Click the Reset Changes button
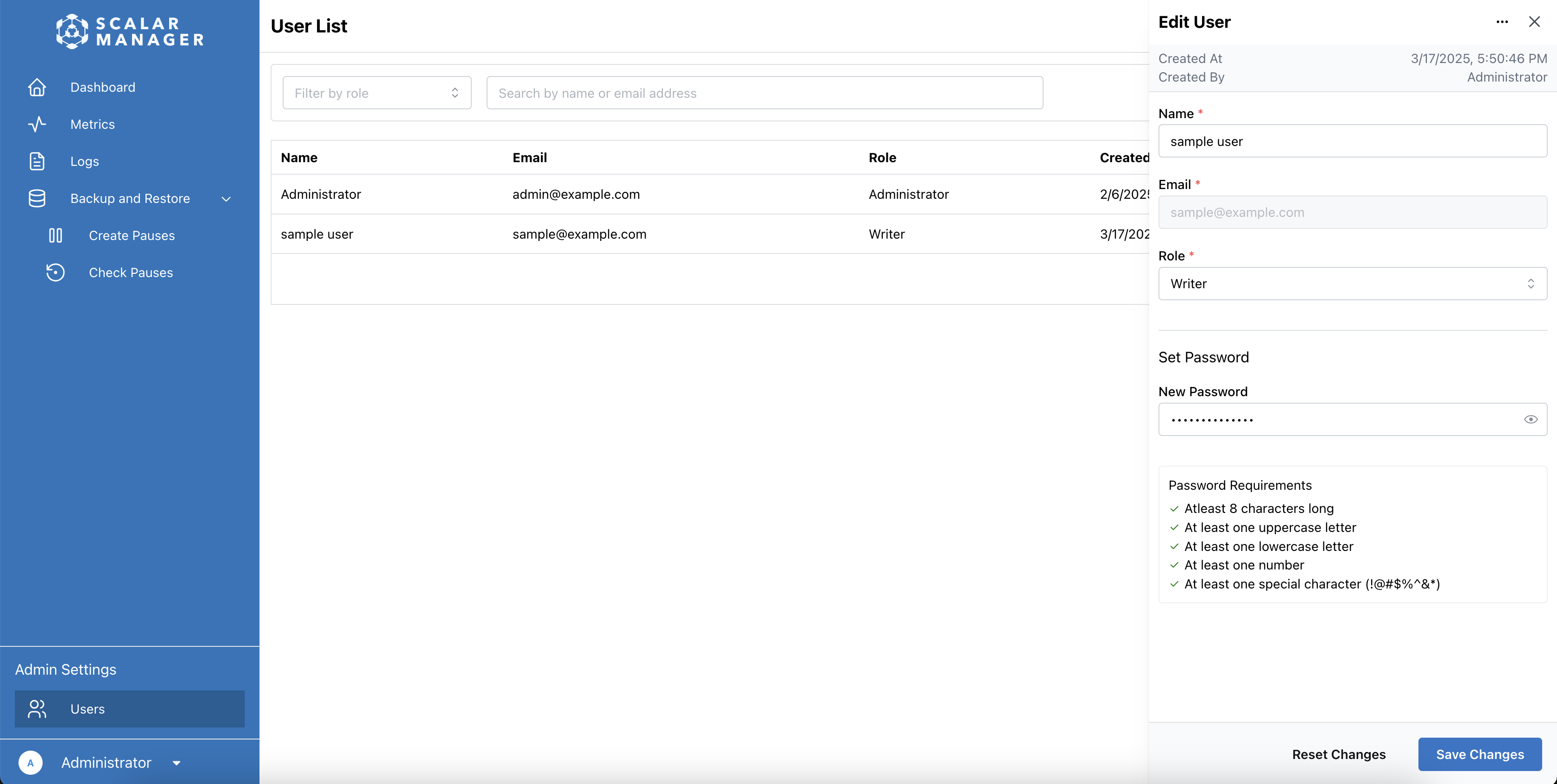This screenshot has height=784, width=1557. [1339, 754]
